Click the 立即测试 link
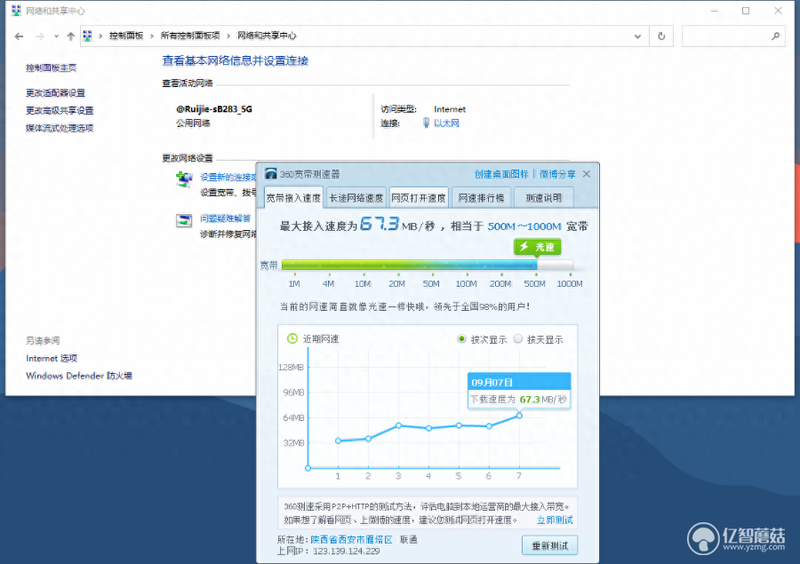This screenshot has width=800, height=564. click(555, 520)
